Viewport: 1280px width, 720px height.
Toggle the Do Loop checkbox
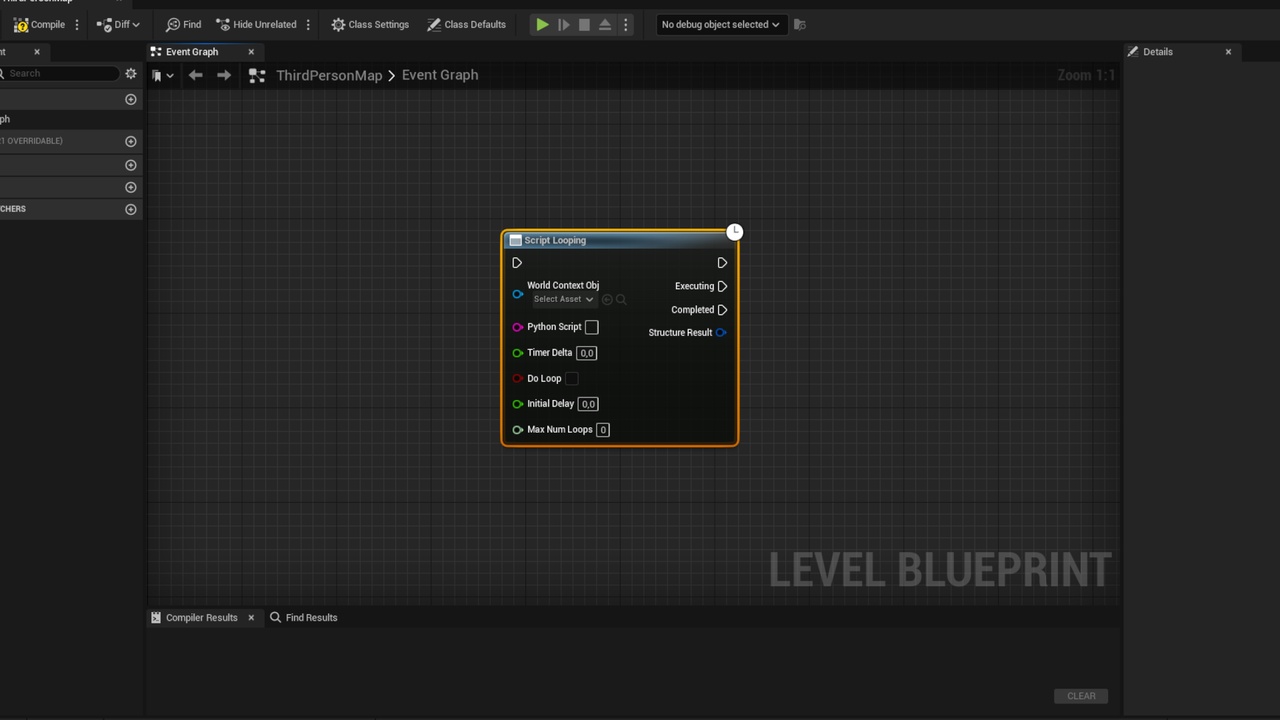point(572,379)
